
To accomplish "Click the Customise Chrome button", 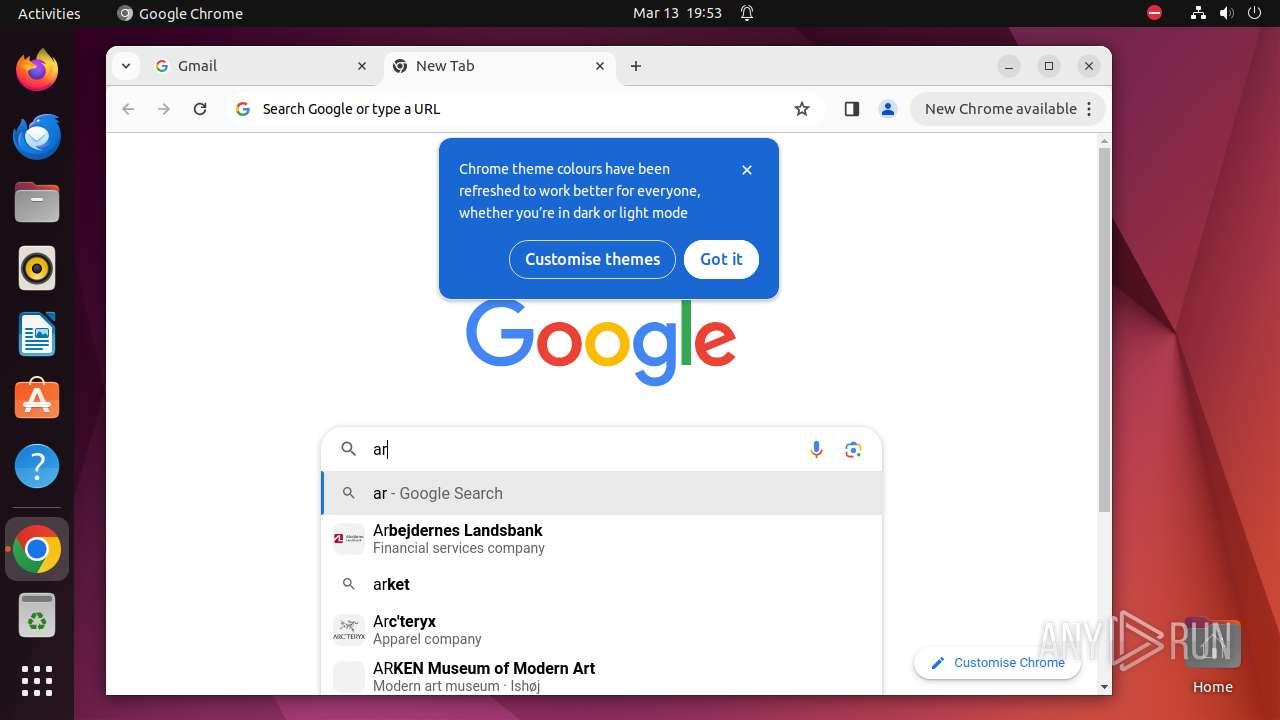I will pos(997,663).
